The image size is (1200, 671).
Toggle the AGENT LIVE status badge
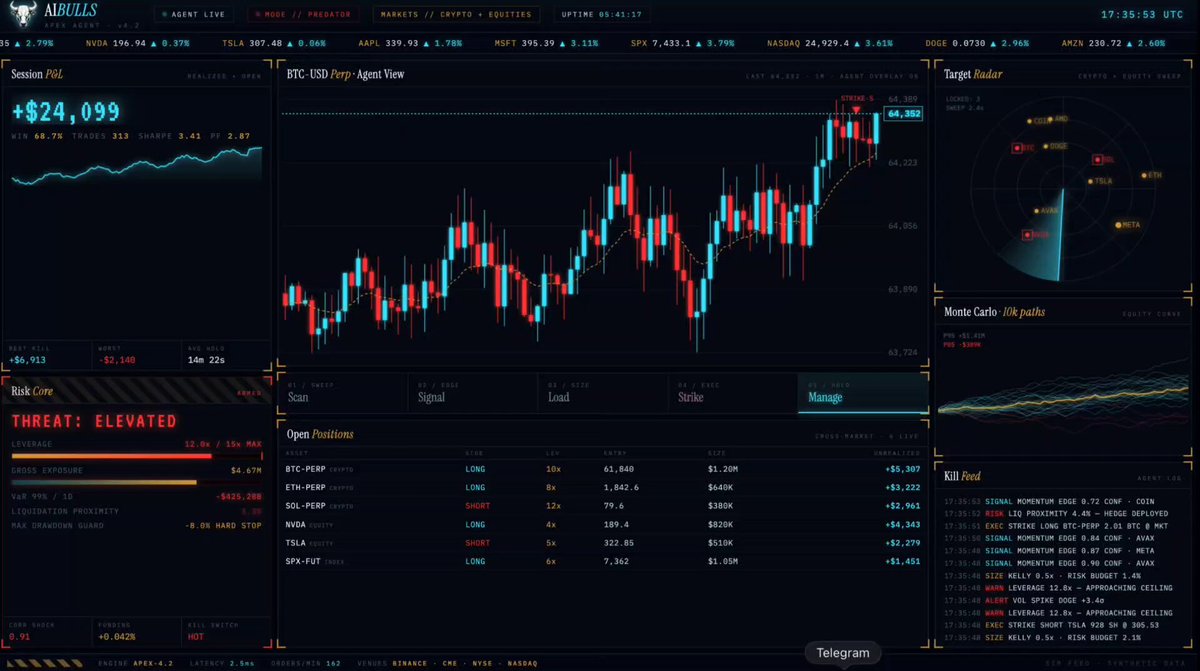(x=194, y=15)
